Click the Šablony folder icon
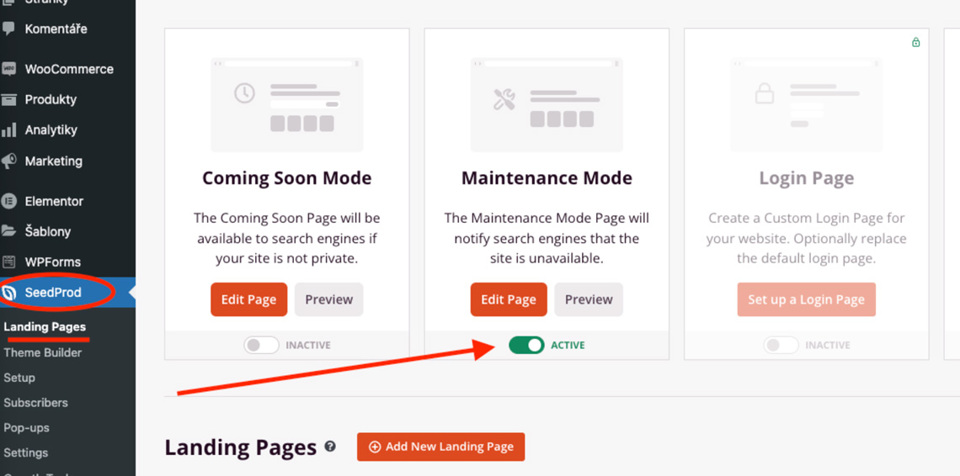Screen dimensions: 960x476 9,232
